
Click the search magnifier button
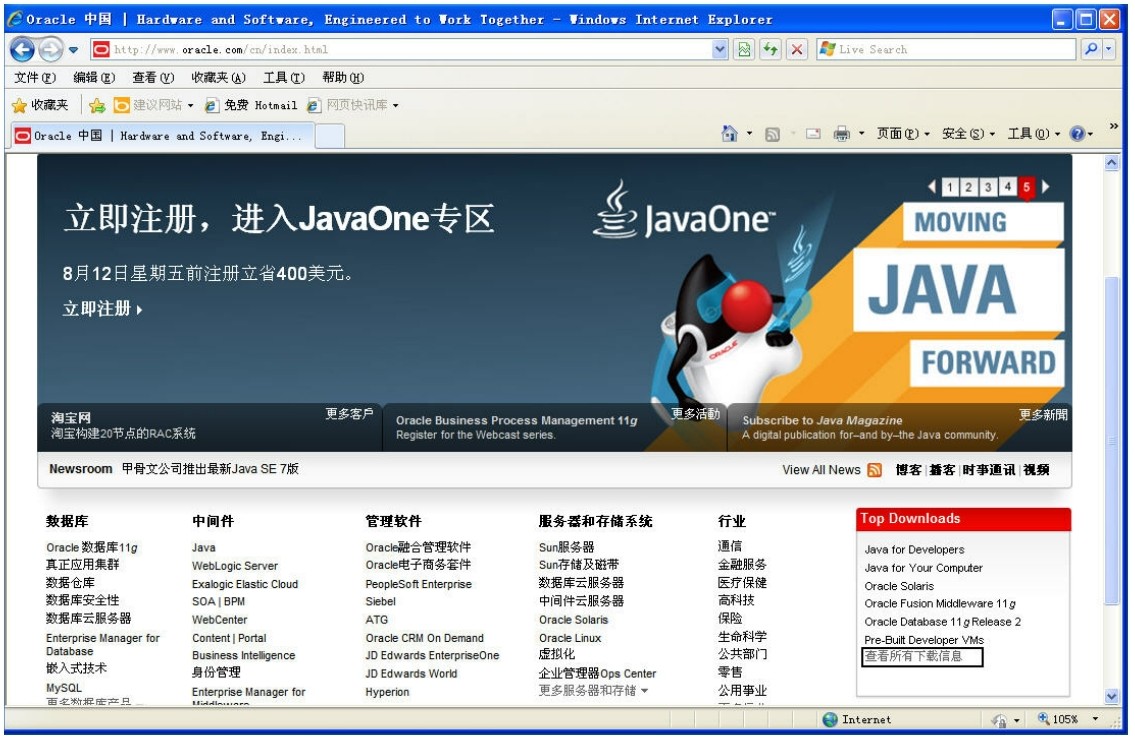coord(1090,49)
